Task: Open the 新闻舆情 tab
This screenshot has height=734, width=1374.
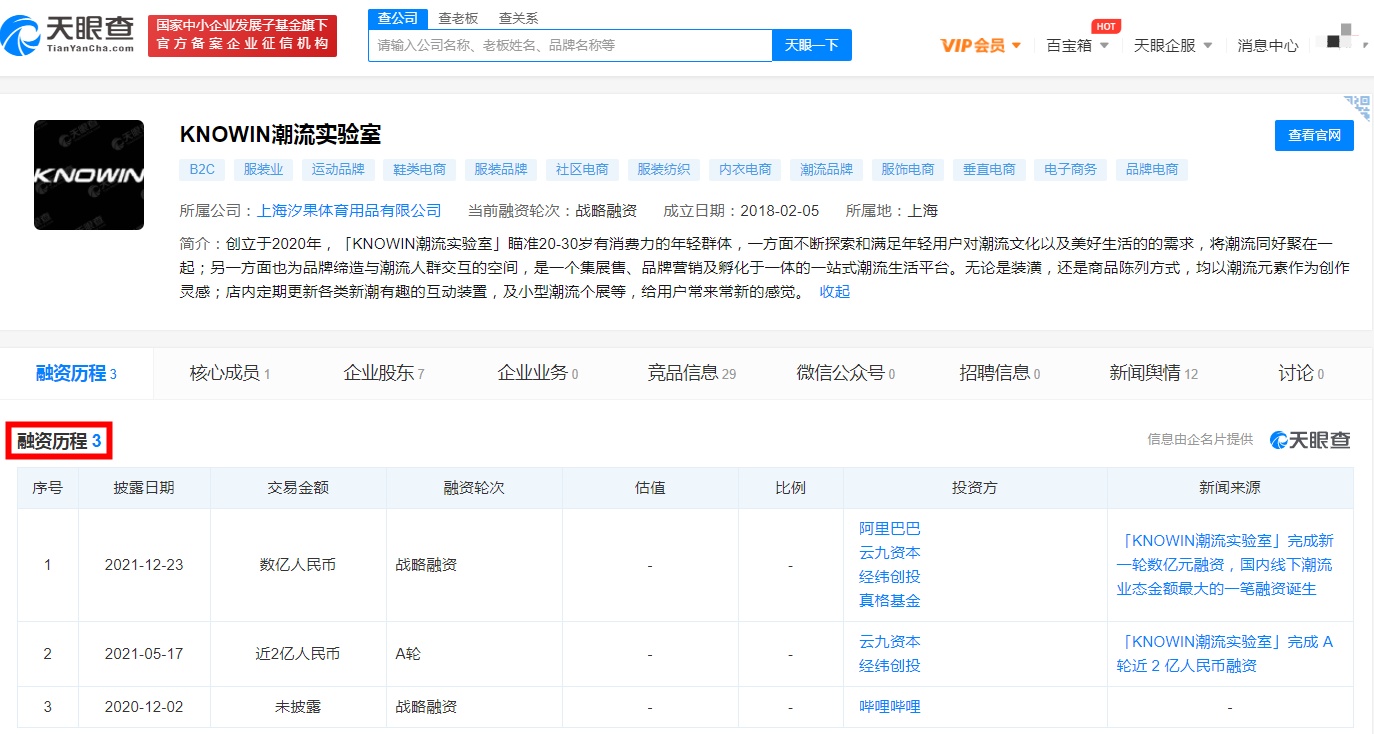Action: pyautogui.click(x=1154, y=373)
